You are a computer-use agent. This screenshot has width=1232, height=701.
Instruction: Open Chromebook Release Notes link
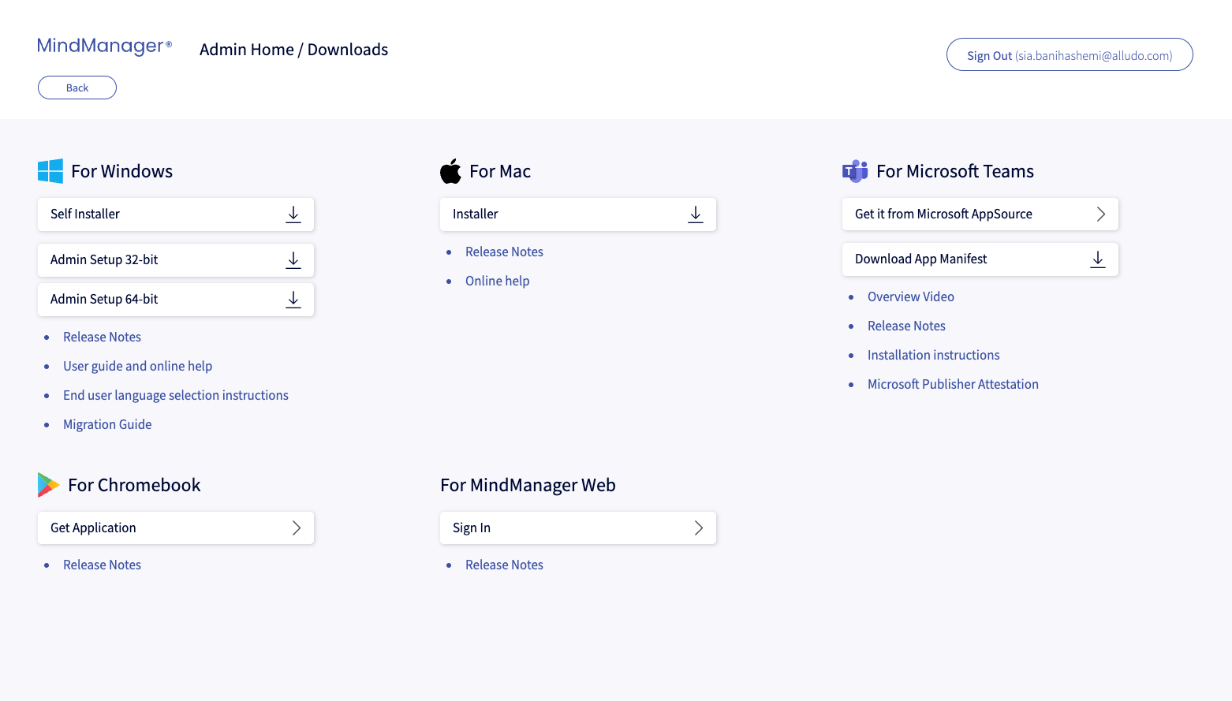[x=102, y=565]
